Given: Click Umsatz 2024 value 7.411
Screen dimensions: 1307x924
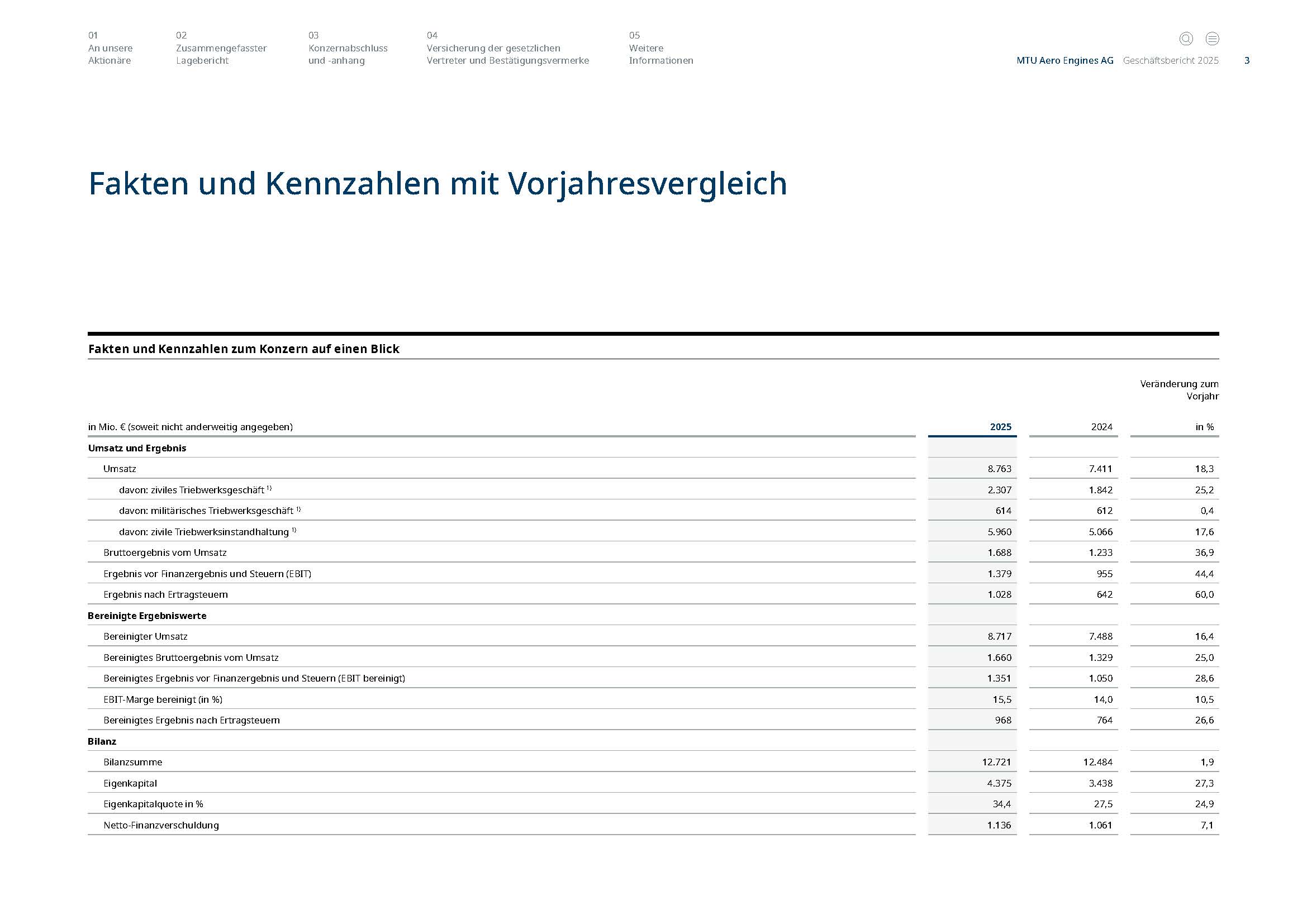Looking at the screenshot, I should 1101,469.
